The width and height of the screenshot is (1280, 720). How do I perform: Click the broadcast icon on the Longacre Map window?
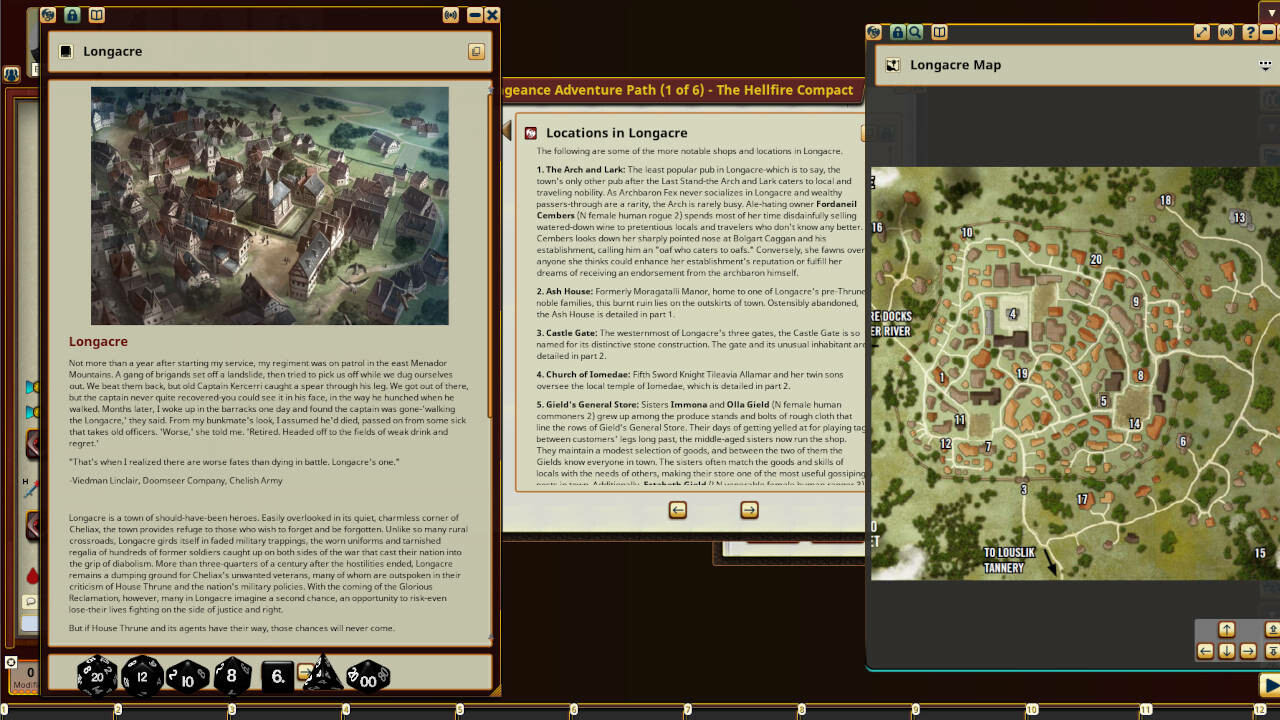(1225, 32)
